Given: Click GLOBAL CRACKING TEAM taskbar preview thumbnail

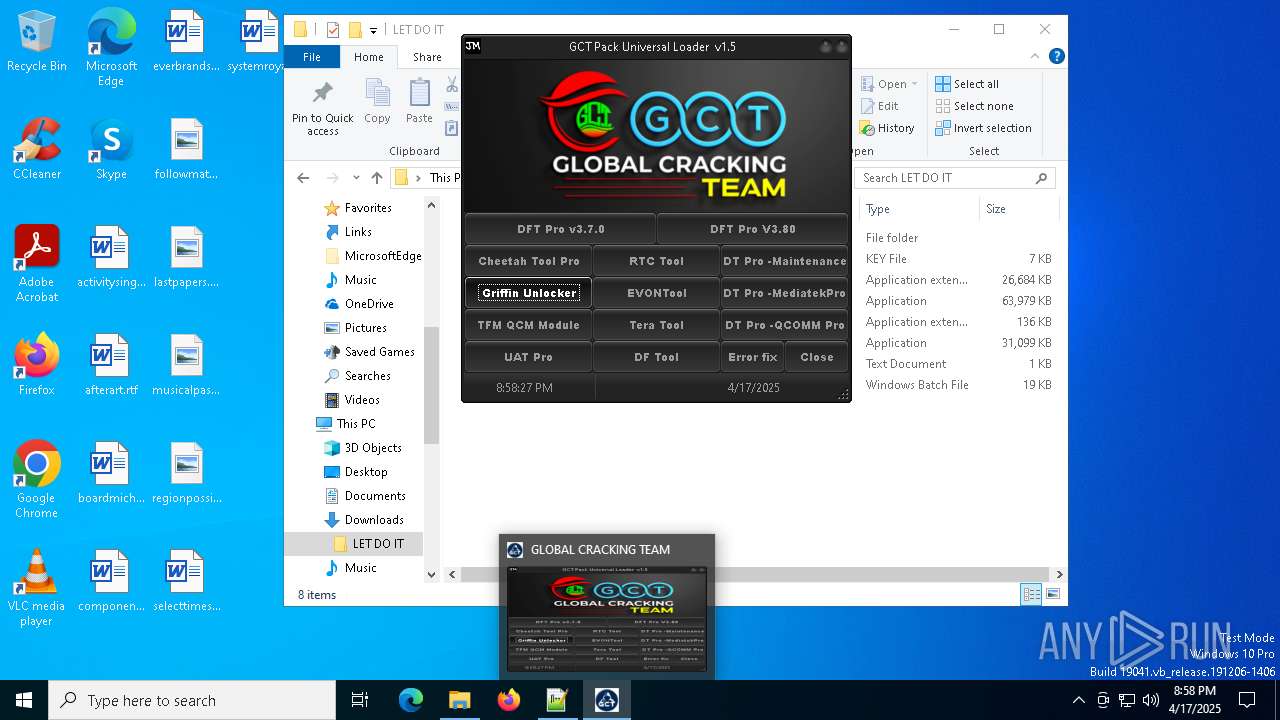Looking at the screenshot, I should 607,606.
